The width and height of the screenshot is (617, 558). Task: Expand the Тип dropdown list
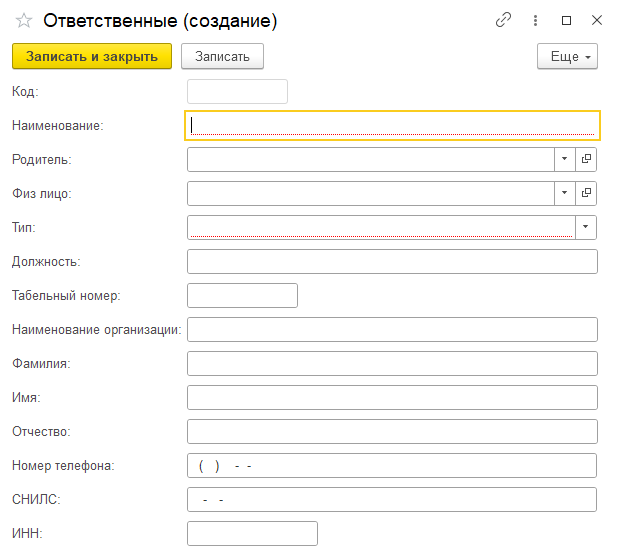click(x=586, y=227)
